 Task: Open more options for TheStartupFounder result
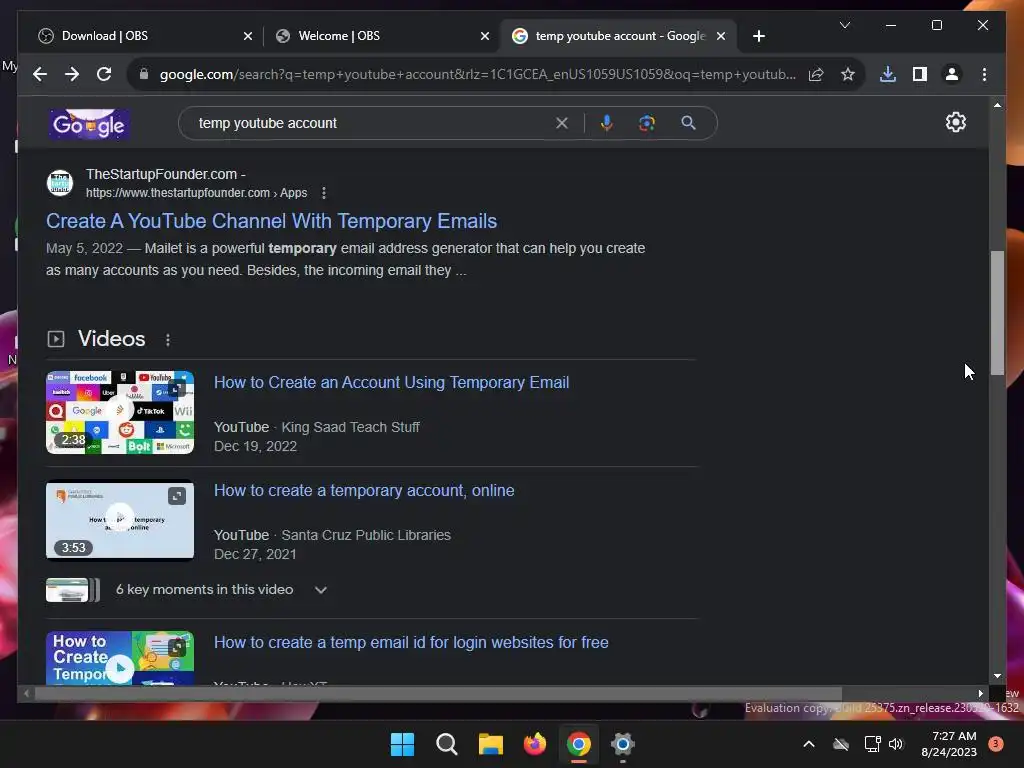[324, 193]
